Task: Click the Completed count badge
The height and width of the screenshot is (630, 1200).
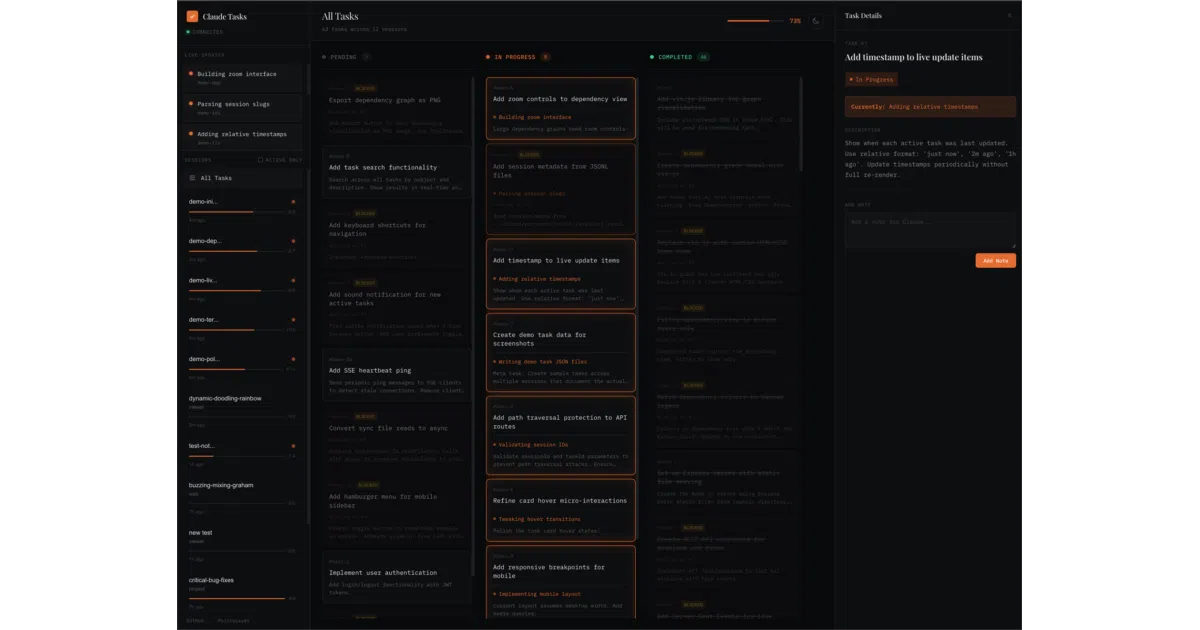Action: 704,57
